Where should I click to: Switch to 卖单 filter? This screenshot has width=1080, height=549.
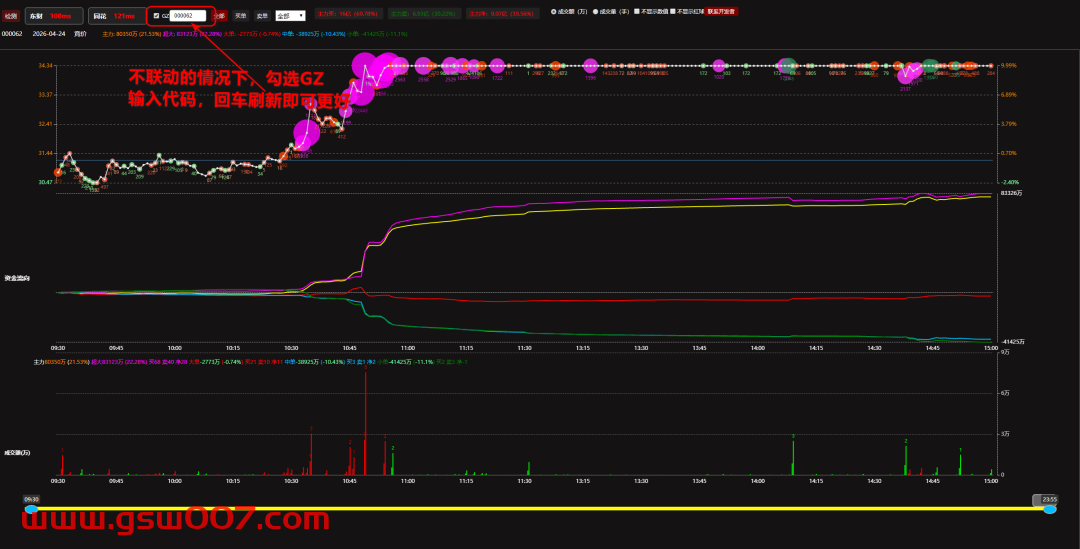click(262, 16)
